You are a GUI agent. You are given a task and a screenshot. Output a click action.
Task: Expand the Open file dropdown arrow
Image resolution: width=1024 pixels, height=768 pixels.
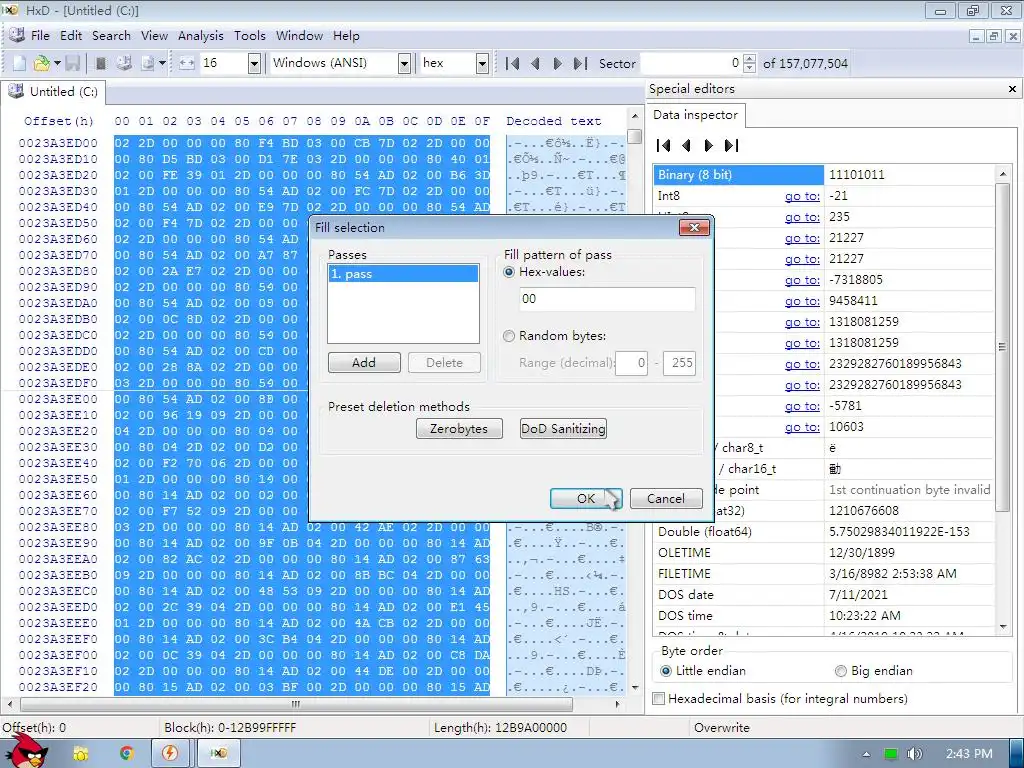pyautogui.click(x=57, y=63)
